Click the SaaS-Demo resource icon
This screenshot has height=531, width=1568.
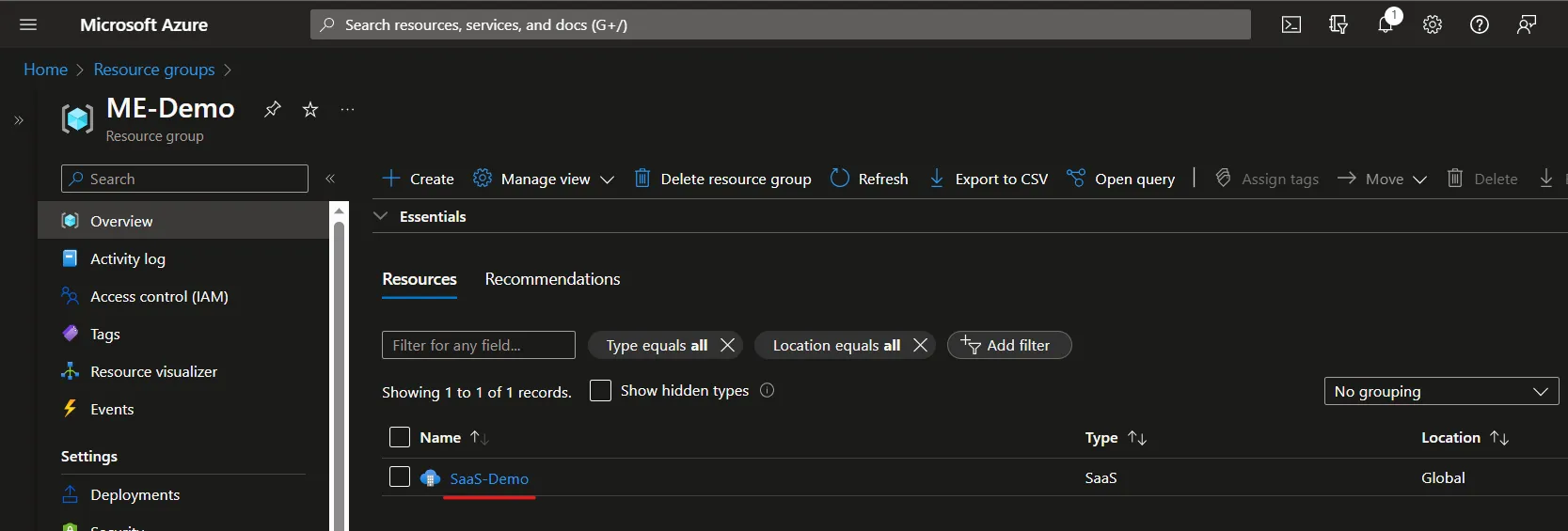431,478
